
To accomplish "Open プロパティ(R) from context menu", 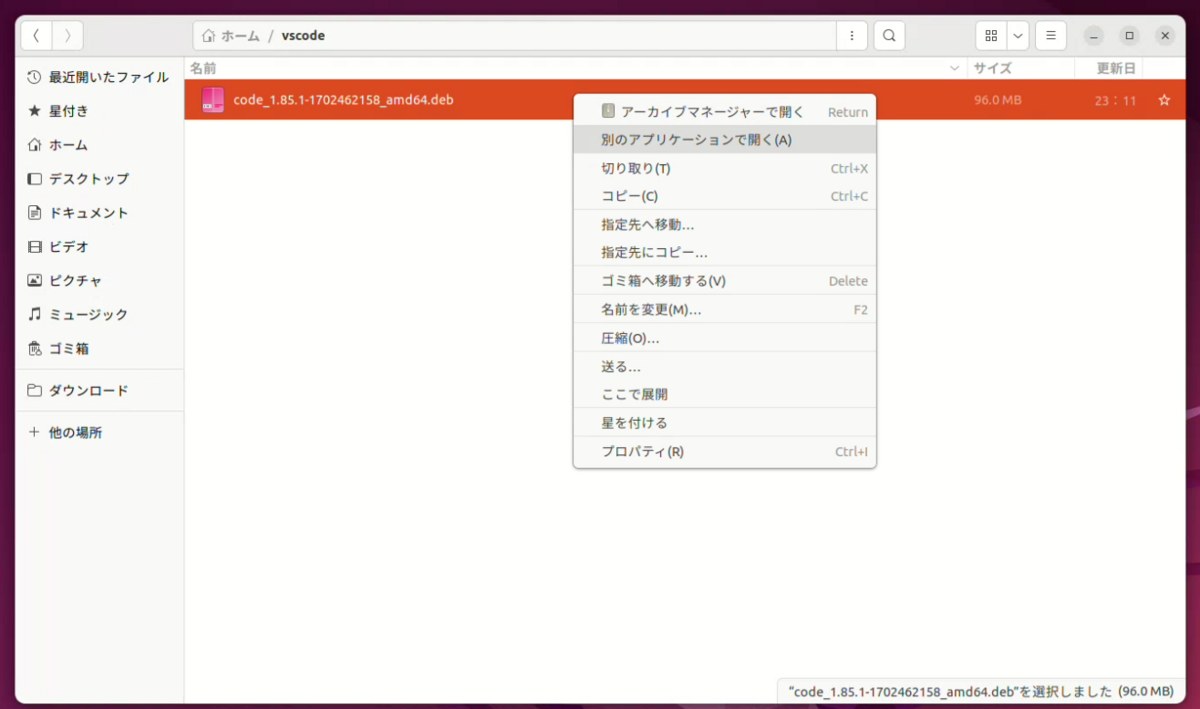I will (x=724, y=451).
